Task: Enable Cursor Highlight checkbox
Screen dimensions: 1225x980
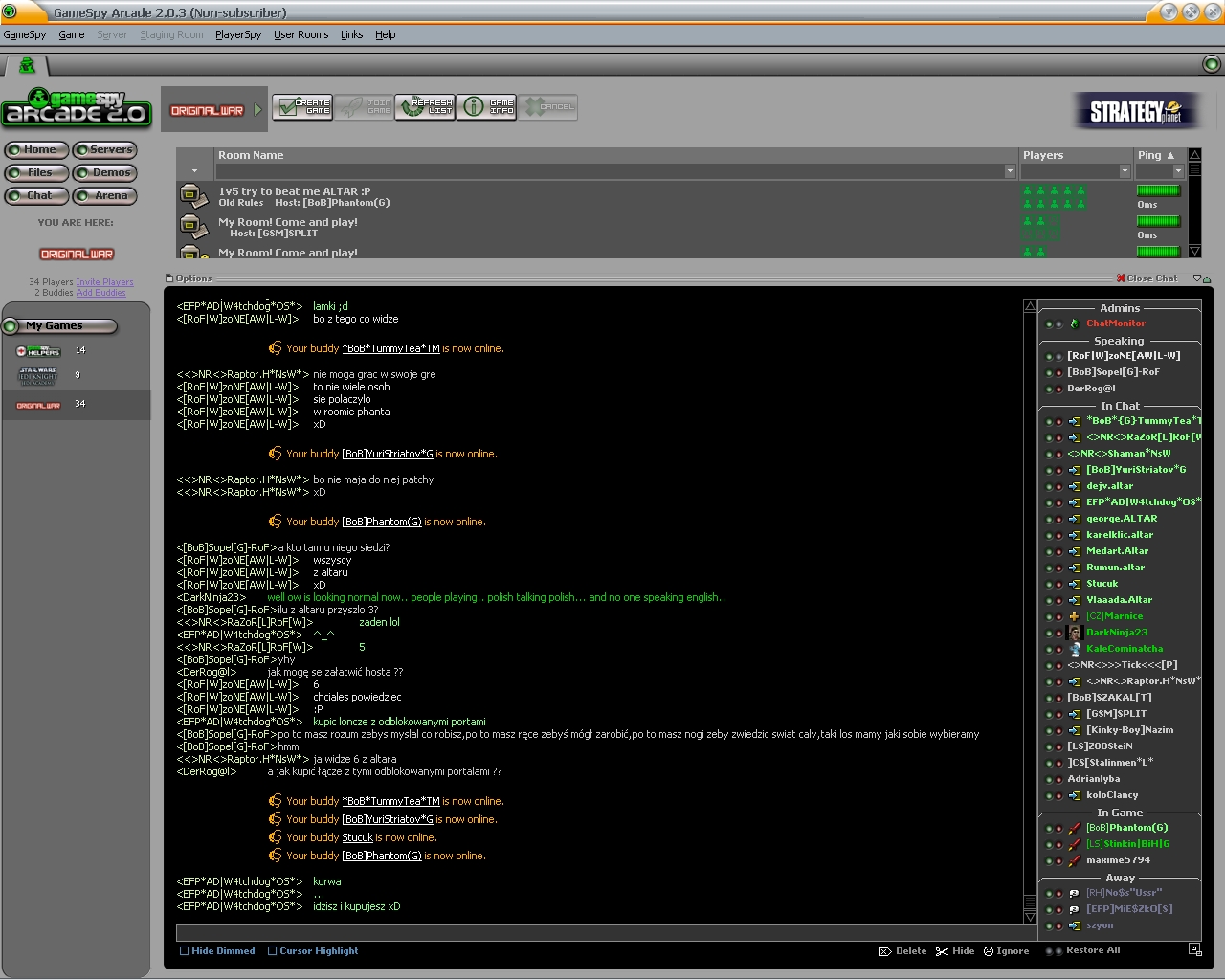Action: (x=273, y=951)
